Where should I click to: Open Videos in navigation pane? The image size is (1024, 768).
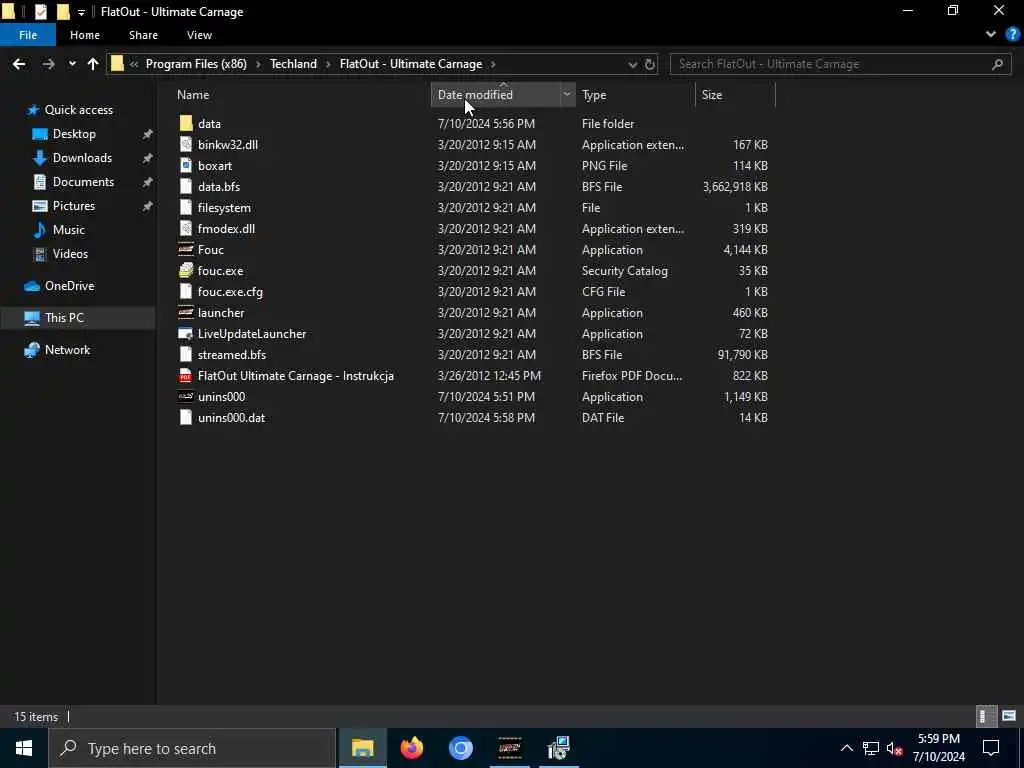pyautogui.click(x=70, y=253)
